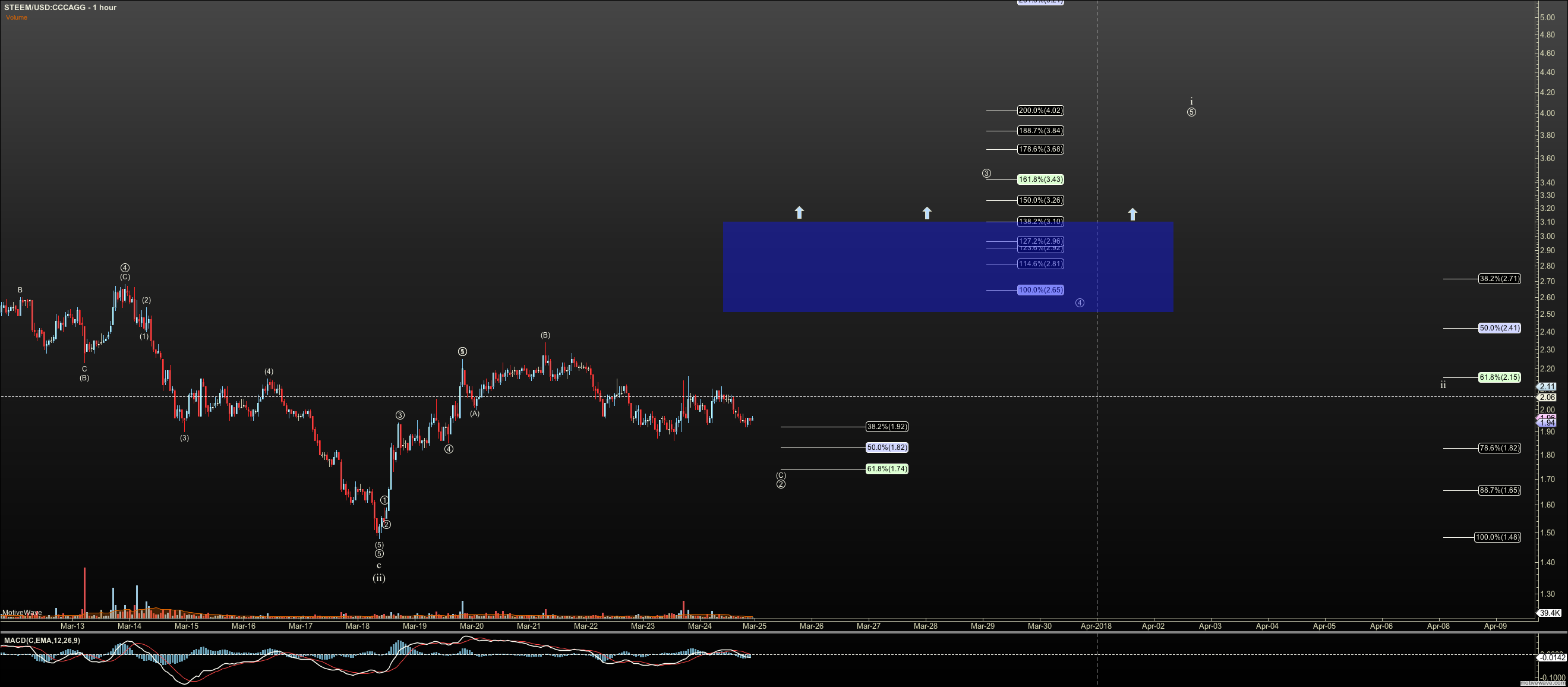Image resolution: width=1568 pixels, height=687 pixels.
Task: Click the 38.2%(1.92) retracement label
Action: (888, 427)
